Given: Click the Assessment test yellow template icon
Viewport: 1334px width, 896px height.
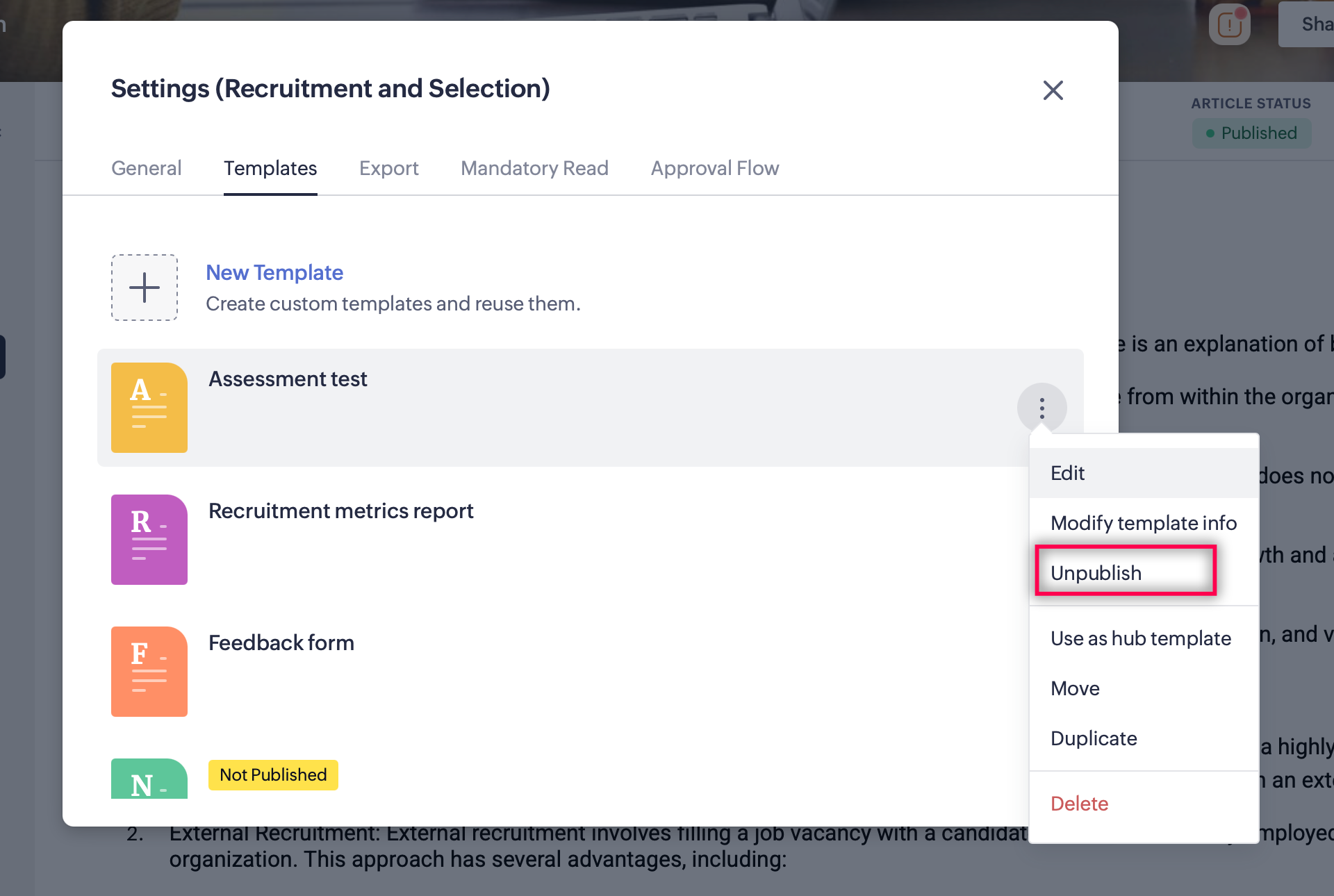Looking at the screenshot, I should (149, 408).
